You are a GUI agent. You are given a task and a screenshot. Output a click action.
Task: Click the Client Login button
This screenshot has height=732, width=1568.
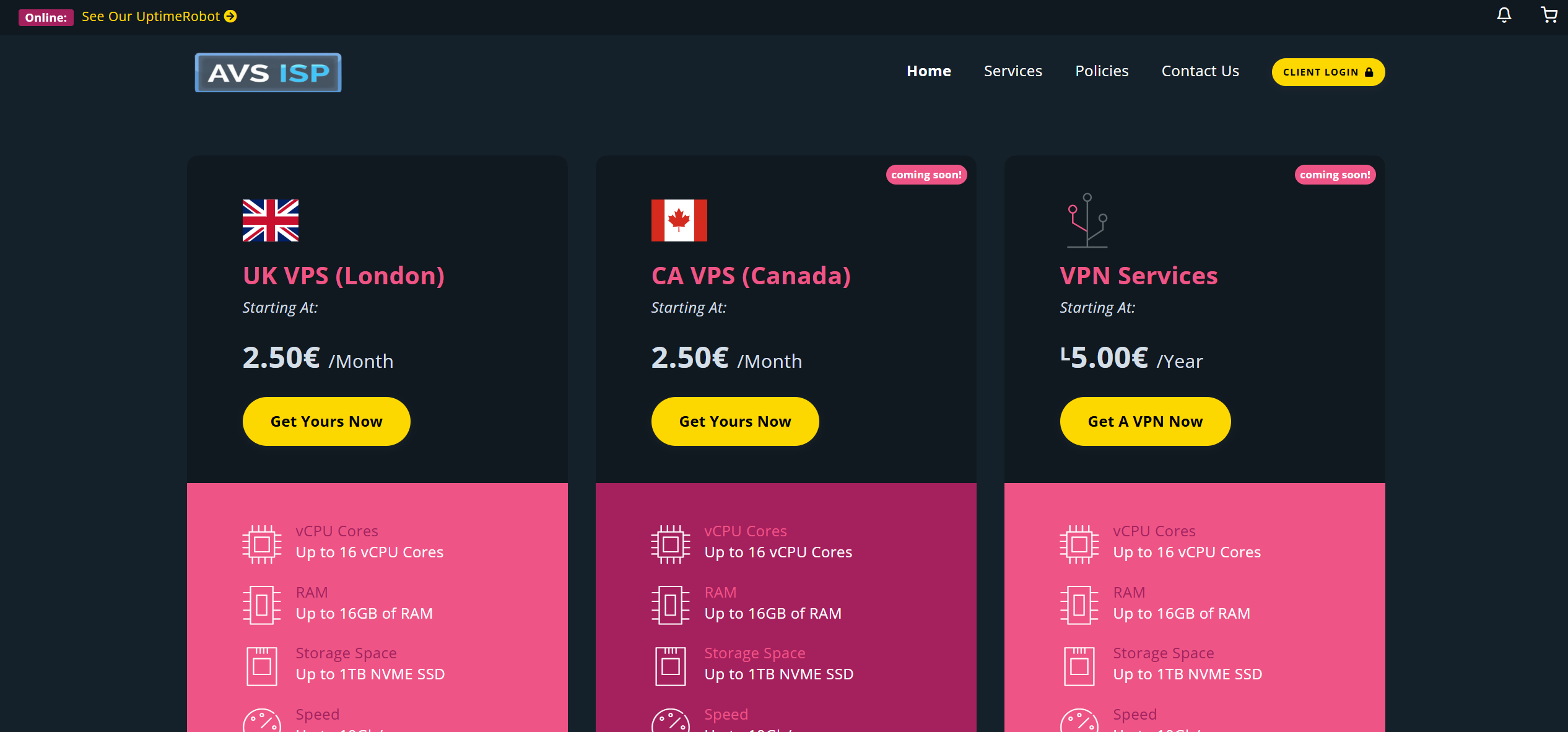(1328, 72)
